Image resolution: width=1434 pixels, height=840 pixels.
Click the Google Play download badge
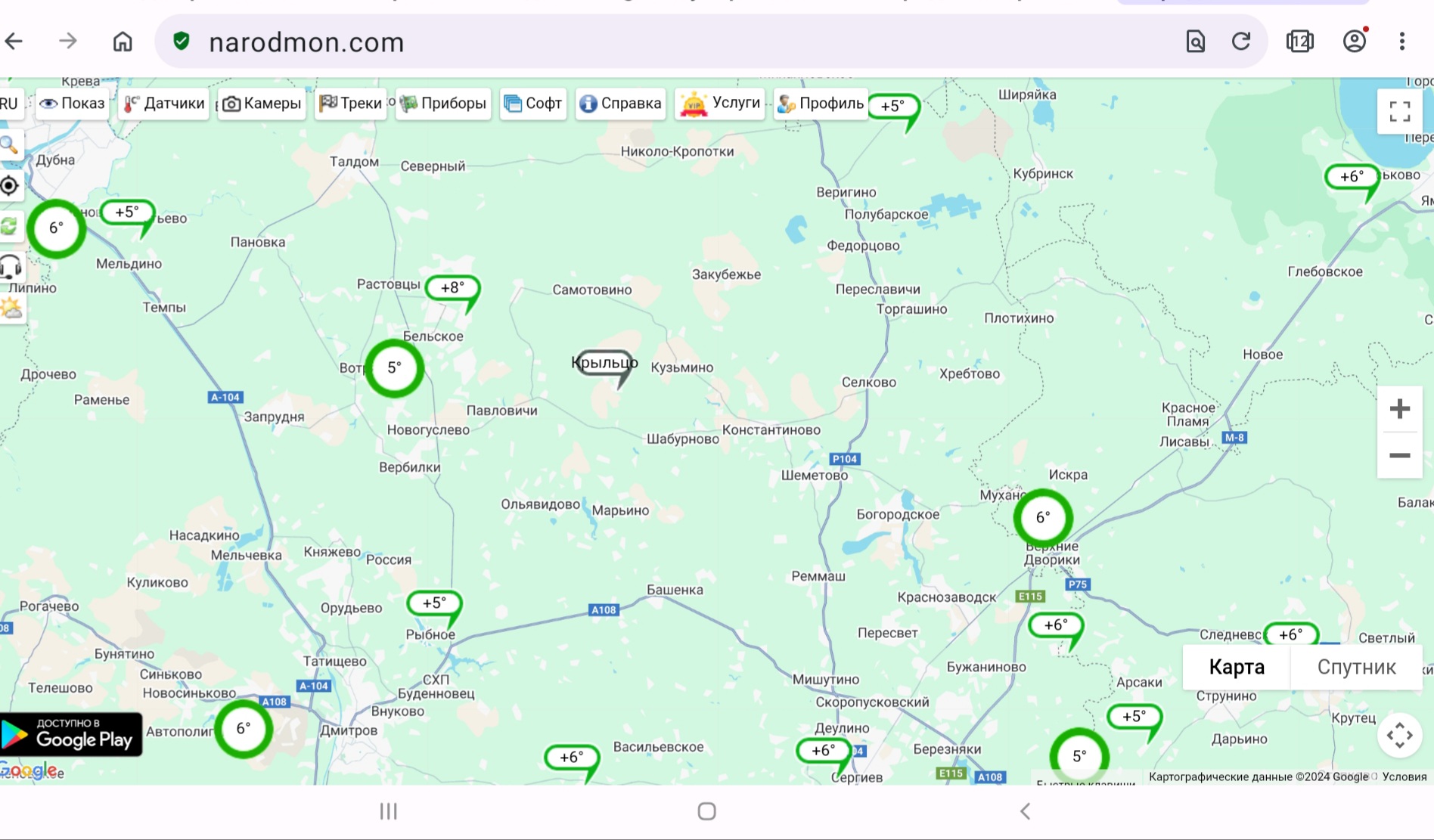point(70,734)
